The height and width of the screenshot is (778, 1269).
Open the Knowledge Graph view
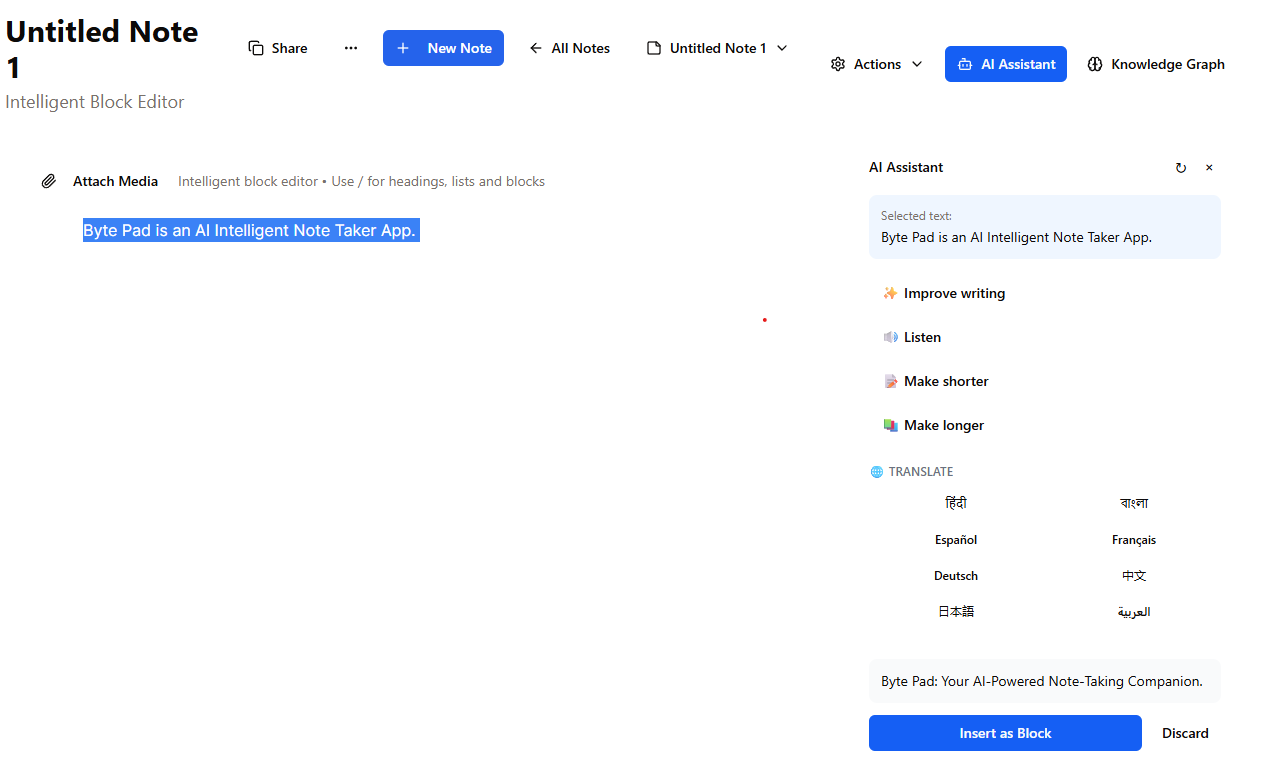pos(1156,64)
